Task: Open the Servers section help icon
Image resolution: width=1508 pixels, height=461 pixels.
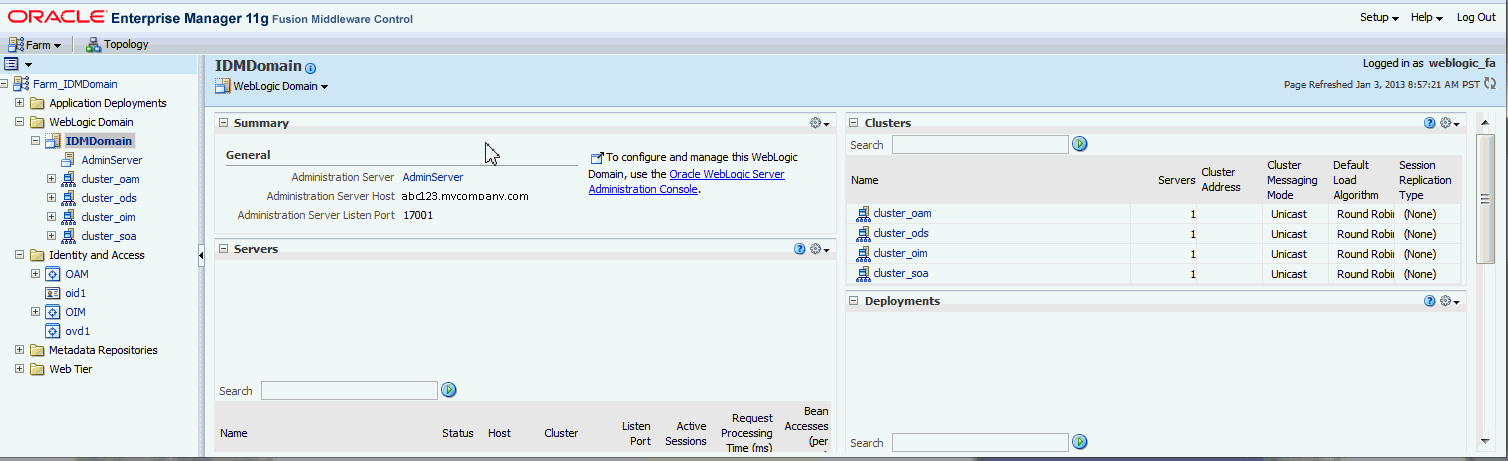Action: click(x=800, y=249)
